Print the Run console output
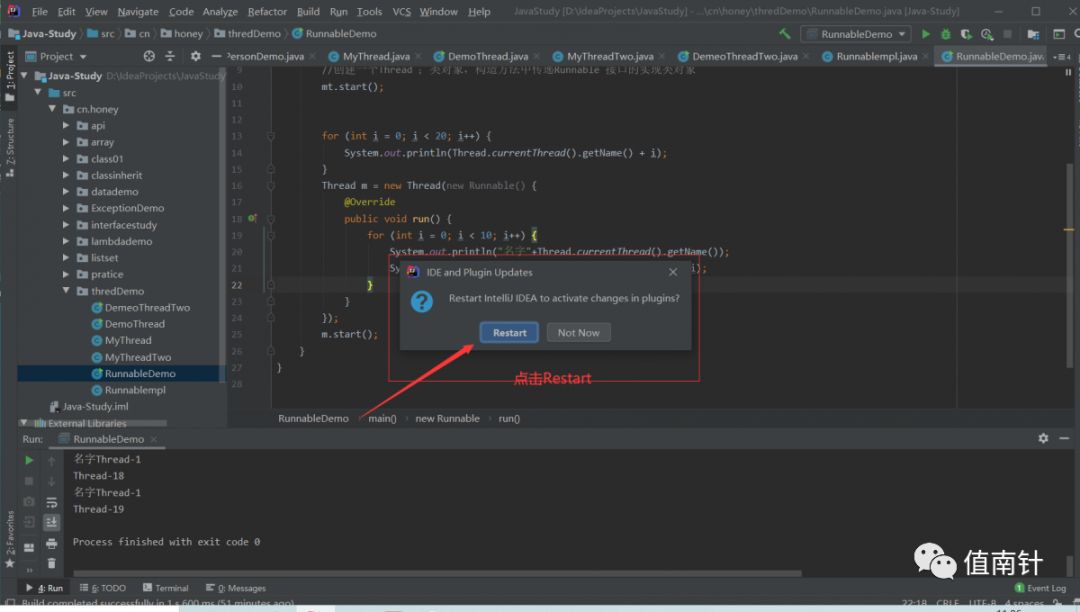Viewport: 1080px width, 612px height. (51, 544)
